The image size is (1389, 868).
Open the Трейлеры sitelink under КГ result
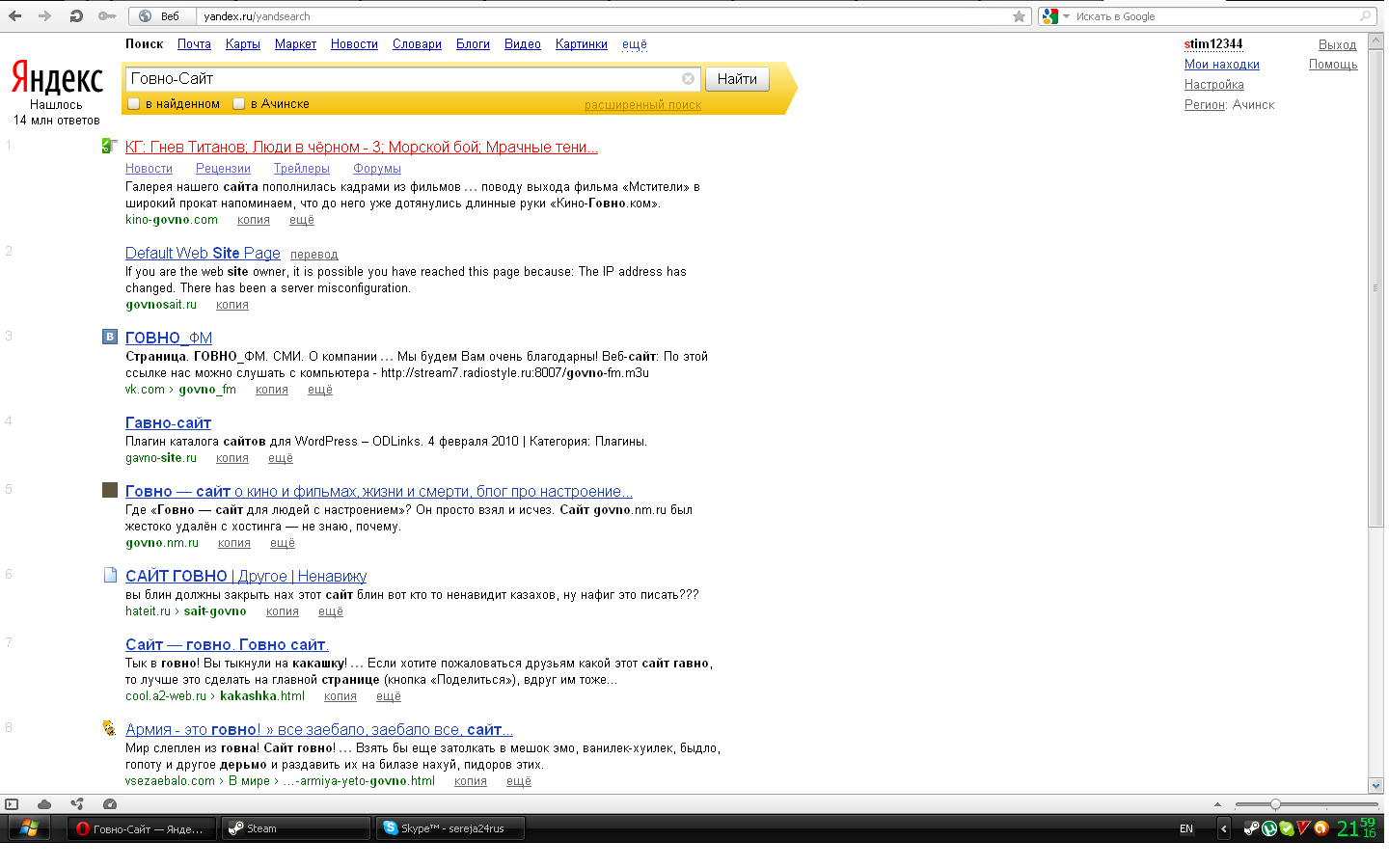pyautogui.click(x=302, y=169)
